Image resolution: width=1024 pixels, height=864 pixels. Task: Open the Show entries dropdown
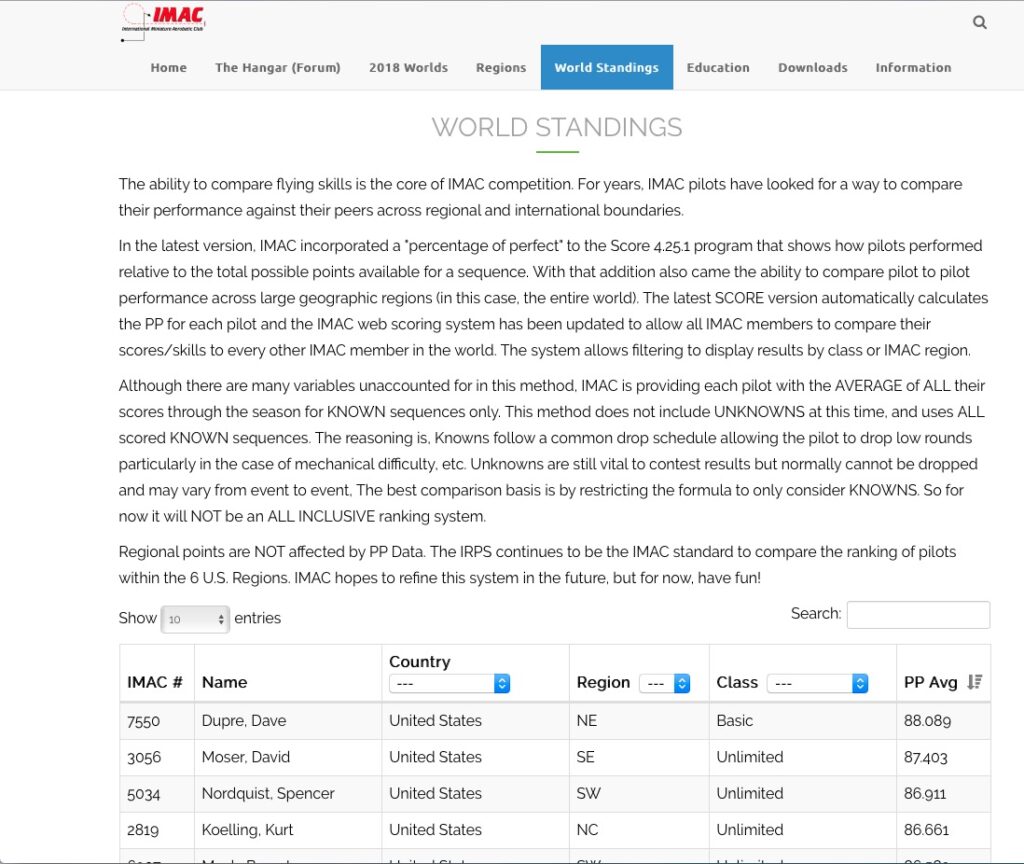pyautogui.click(x=195, y=619)
